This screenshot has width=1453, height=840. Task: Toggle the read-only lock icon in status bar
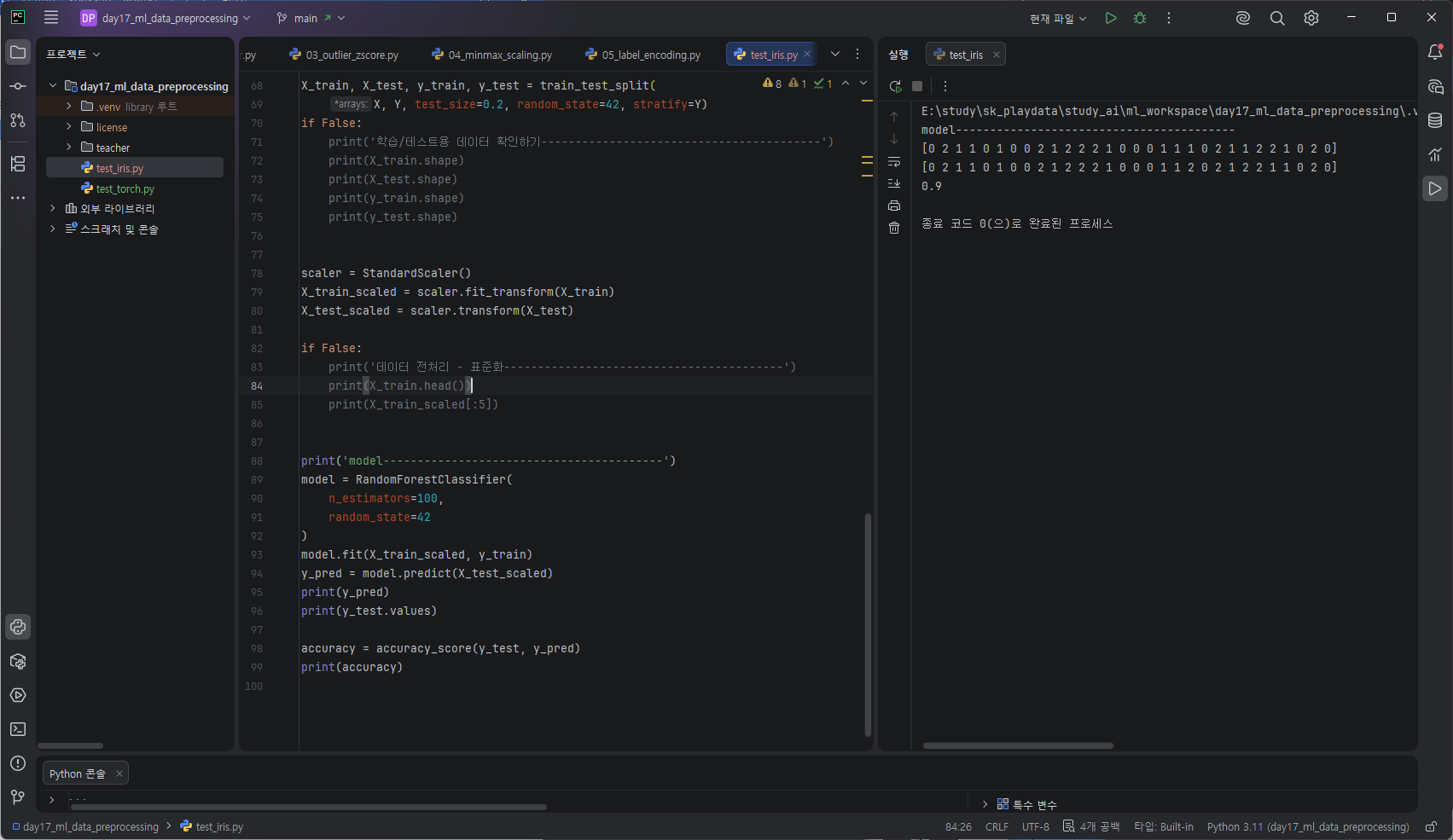[1431, 826]
